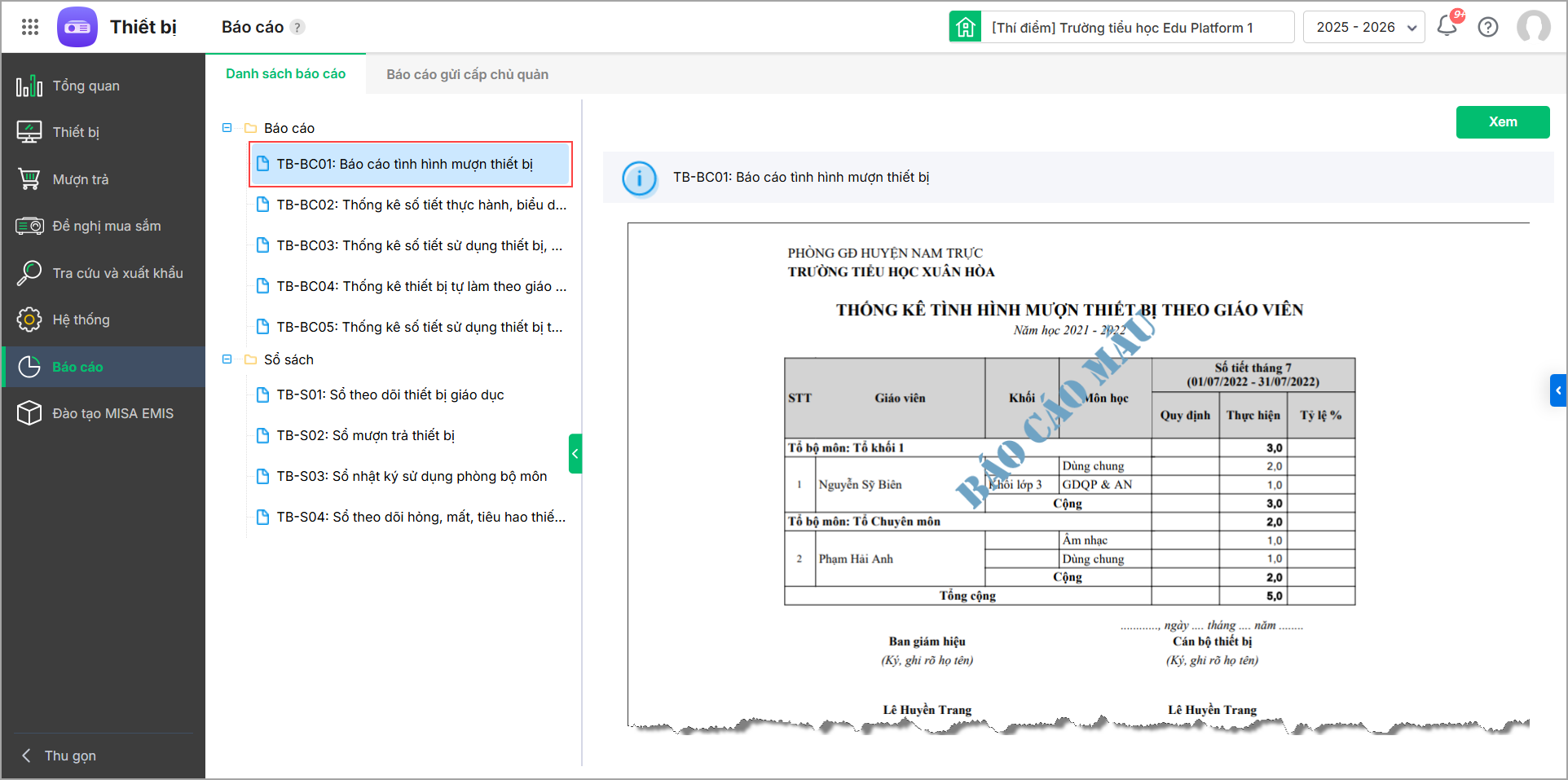This screenshot has height=780, width=1568.
Task: Select TB-S02 Sổ mượn trả thiết bị
Action: pos(411,435)
